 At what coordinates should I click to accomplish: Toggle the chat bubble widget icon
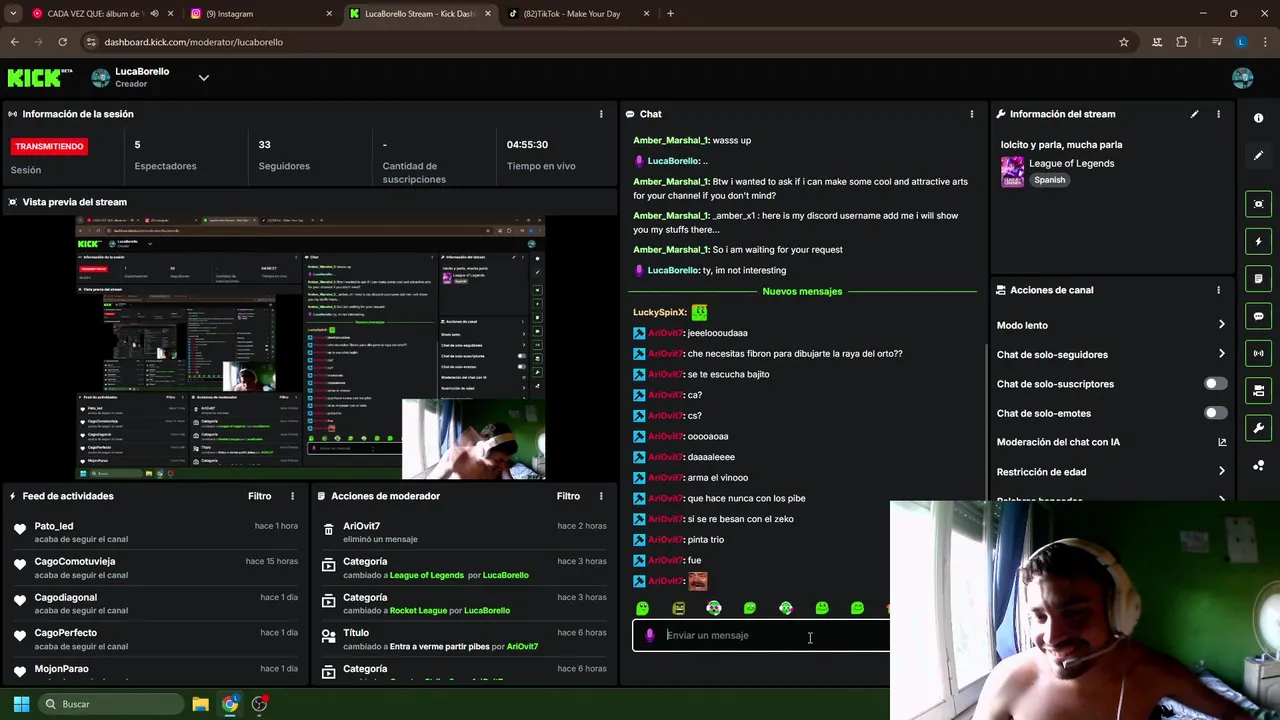pos(1258,316)
